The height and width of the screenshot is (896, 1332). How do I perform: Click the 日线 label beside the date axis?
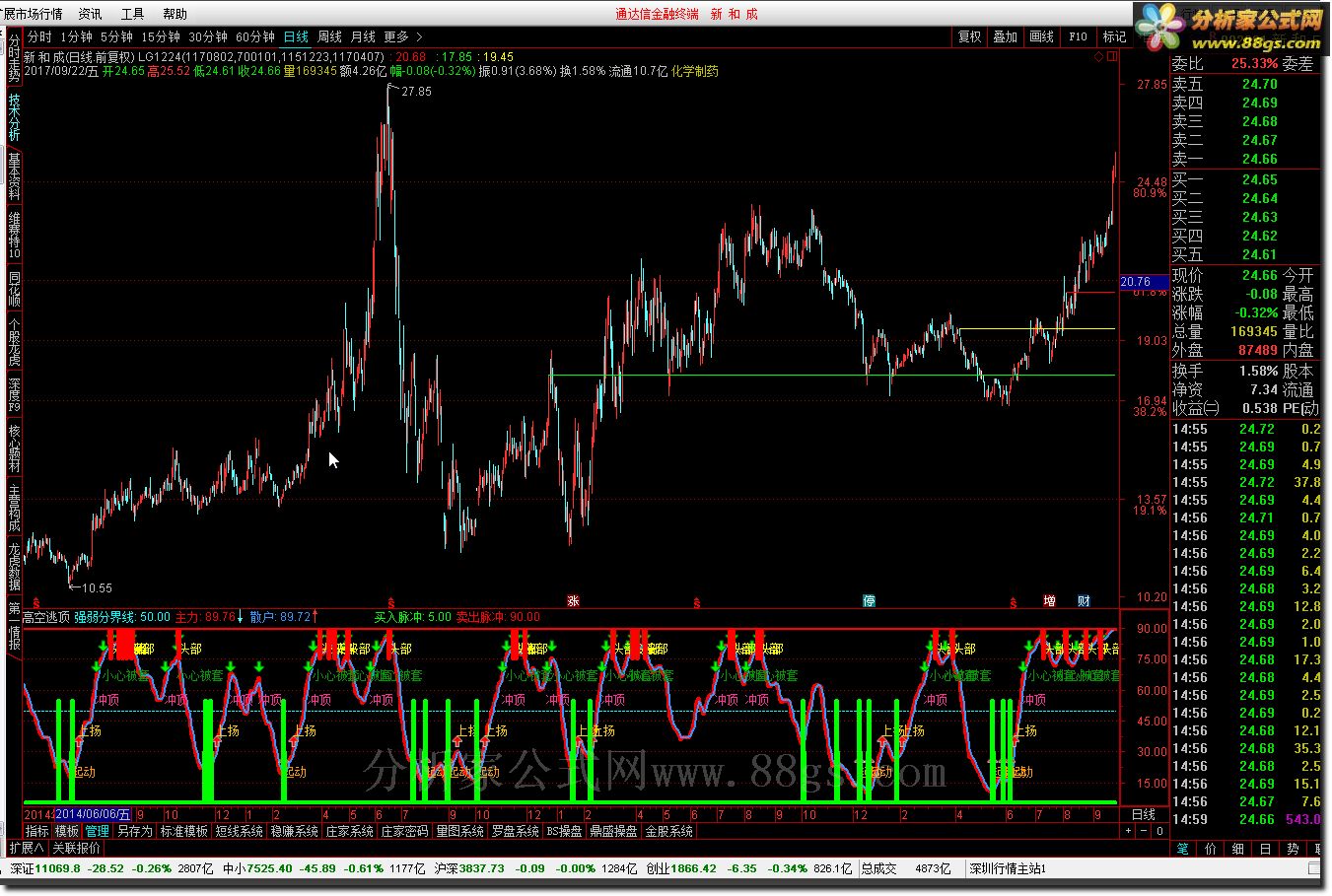[1144, 815]
